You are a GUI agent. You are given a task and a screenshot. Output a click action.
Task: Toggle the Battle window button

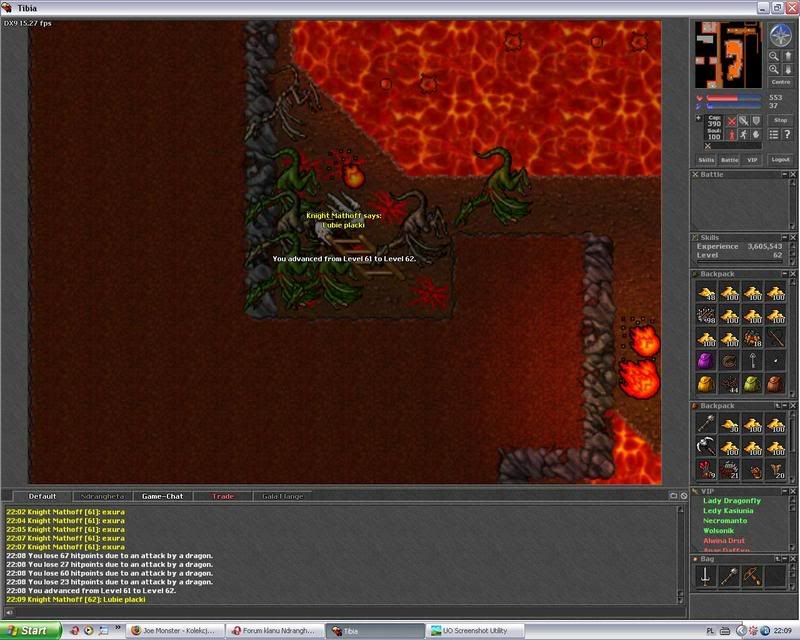(730, 160)
